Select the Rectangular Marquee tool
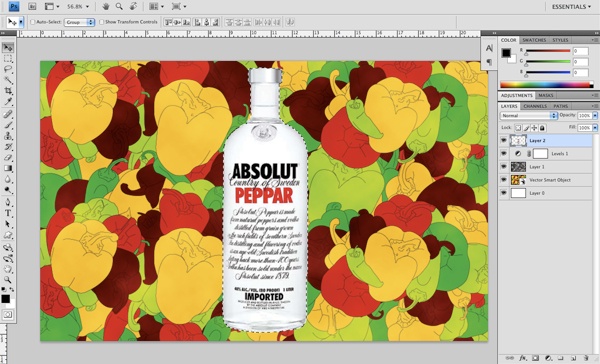Viewport: 600px width, 364px height. pyautogui.click(x=8, y=59)
